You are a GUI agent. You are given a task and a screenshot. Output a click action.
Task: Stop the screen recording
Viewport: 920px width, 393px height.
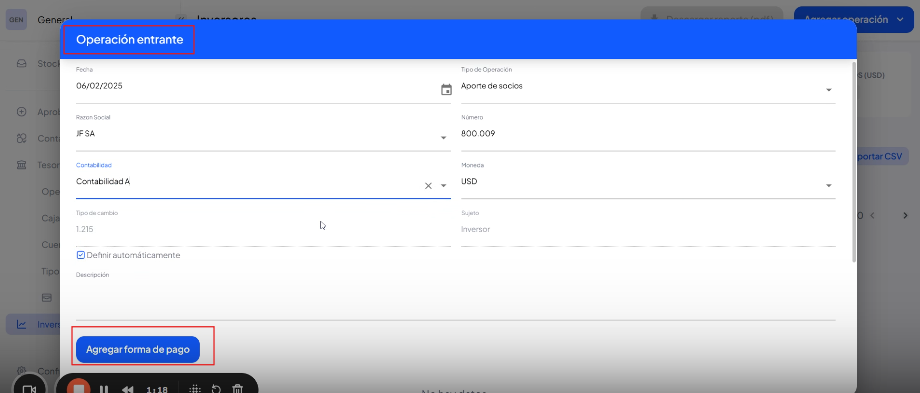click(x=78, y=389)
